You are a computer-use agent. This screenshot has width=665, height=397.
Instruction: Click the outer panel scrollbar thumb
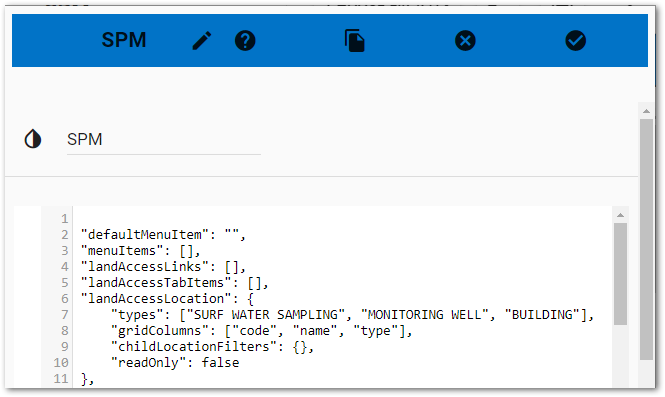tap(646, 239)
